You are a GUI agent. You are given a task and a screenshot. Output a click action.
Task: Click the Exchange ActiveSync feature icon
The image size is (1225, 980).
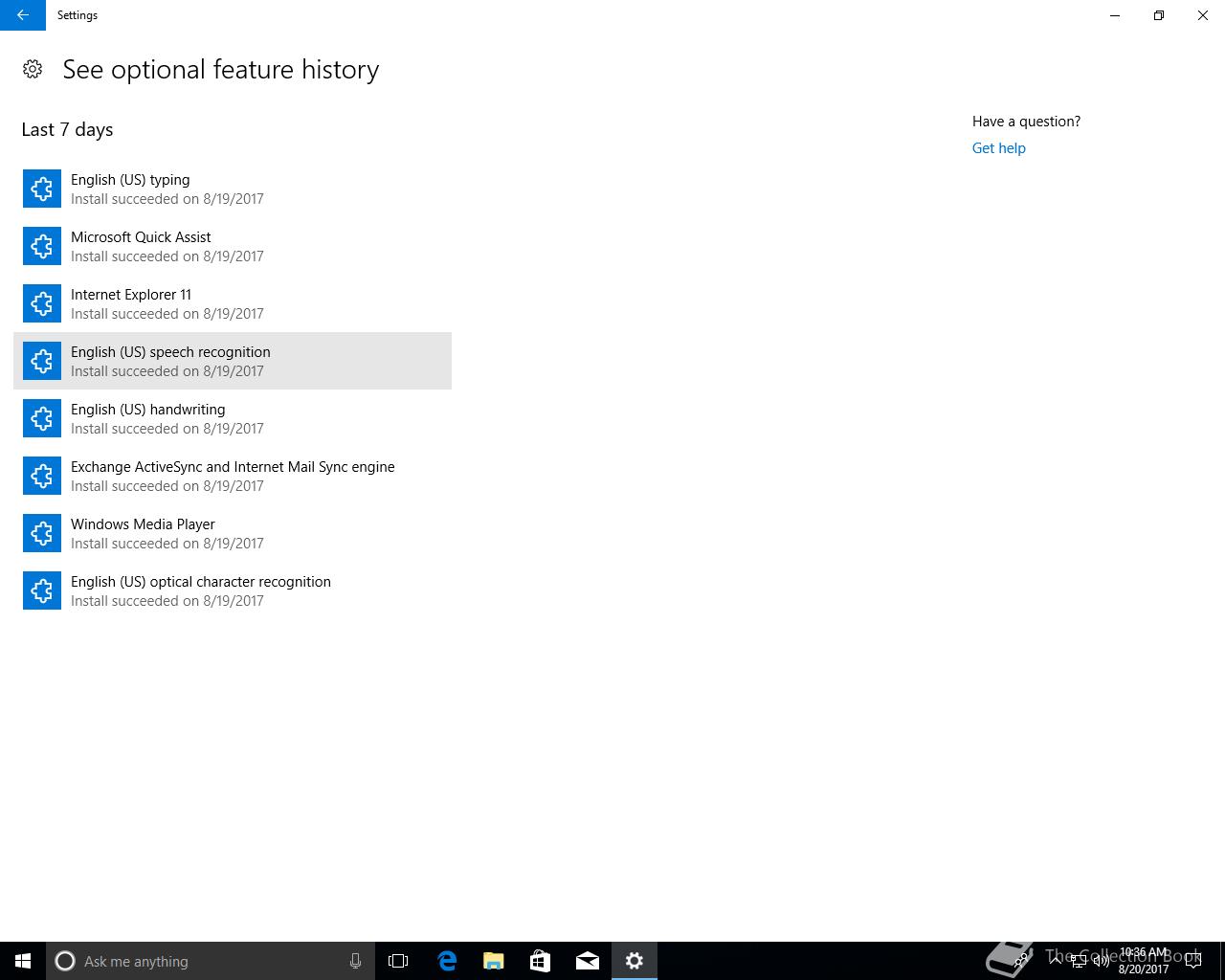(x=42, y=476)
